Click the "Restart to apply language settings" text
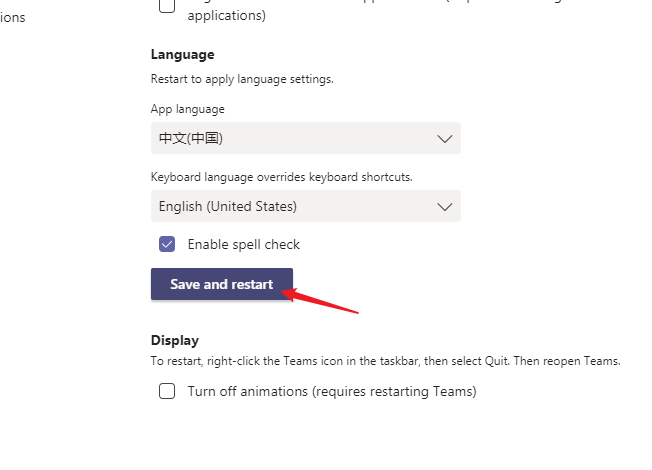Image resolution: width=652 pixels, height=470 pixels. [x=241, y=78]
